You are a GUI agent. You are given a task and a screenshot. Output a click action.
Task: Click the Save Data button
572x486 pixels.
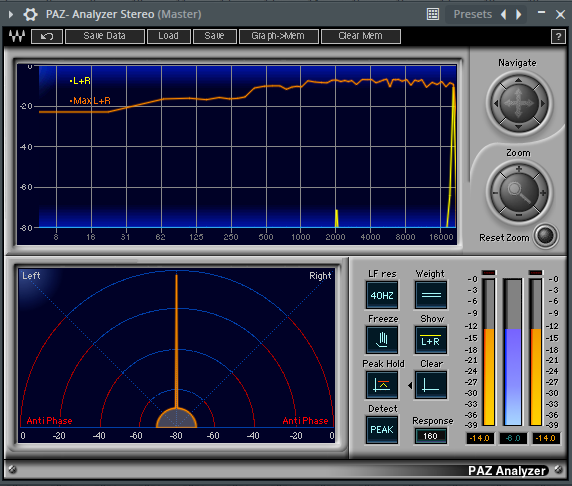coord(105,36)
